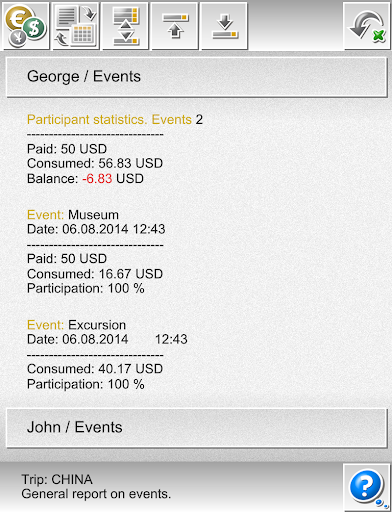This screenshot has width=392, height=512.
Task: Click the red -6.83 balance value
Action: click(x=97, y=179)
